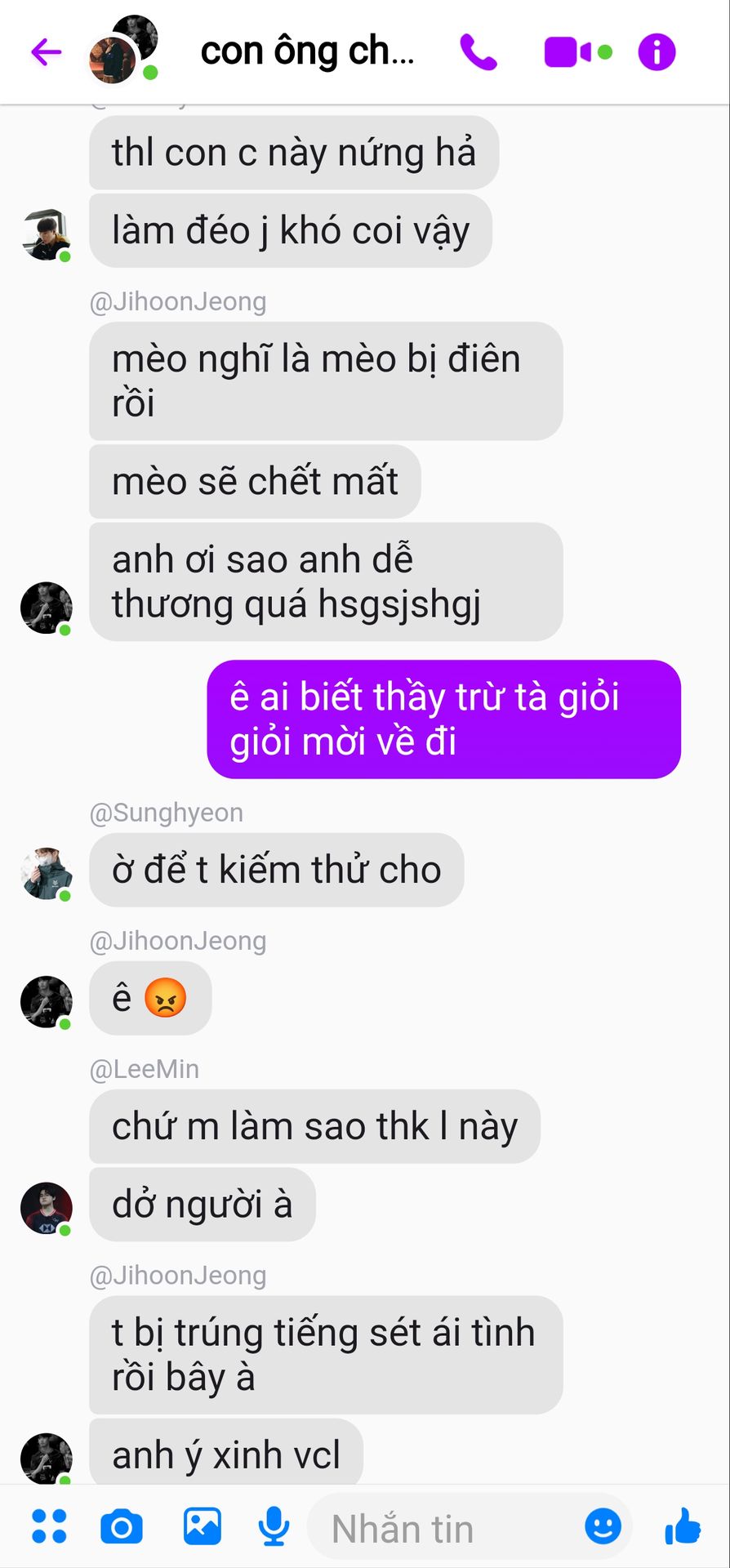Select the purple sent message bubble
This screenshot has height=1568, width=730.
coord(443,719)
